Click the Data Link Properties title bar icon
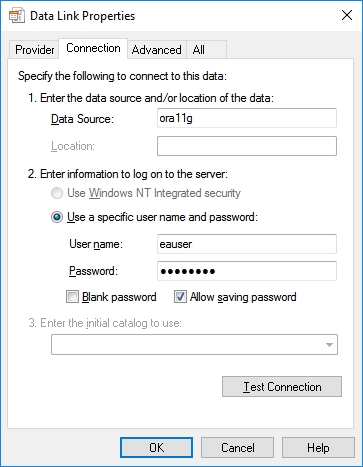Screen dimensions: 363x467 17,16
